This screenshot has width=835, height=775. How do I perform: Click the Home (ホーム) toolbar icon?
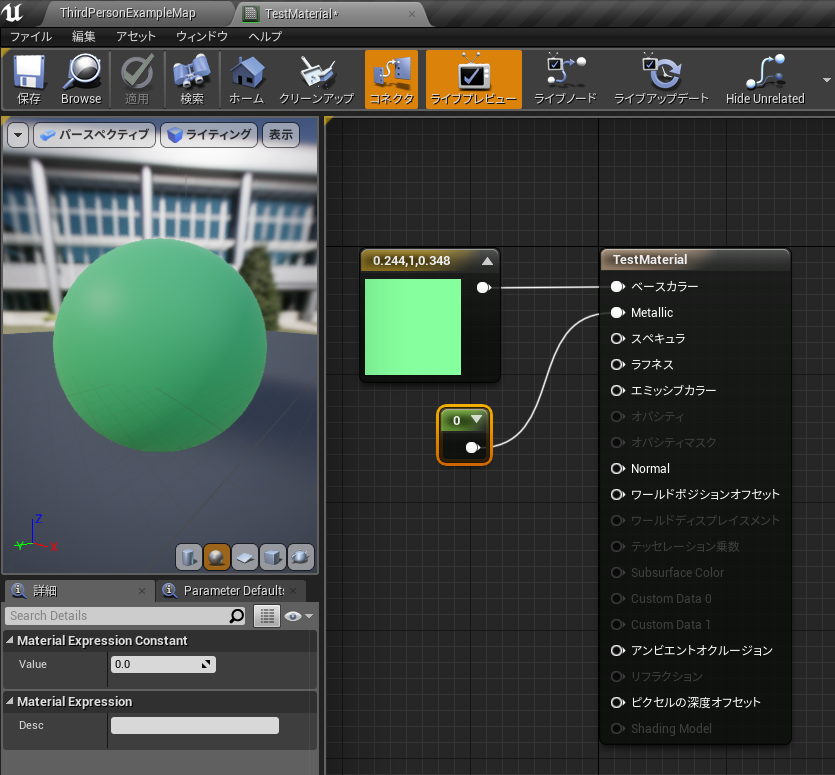247,79
